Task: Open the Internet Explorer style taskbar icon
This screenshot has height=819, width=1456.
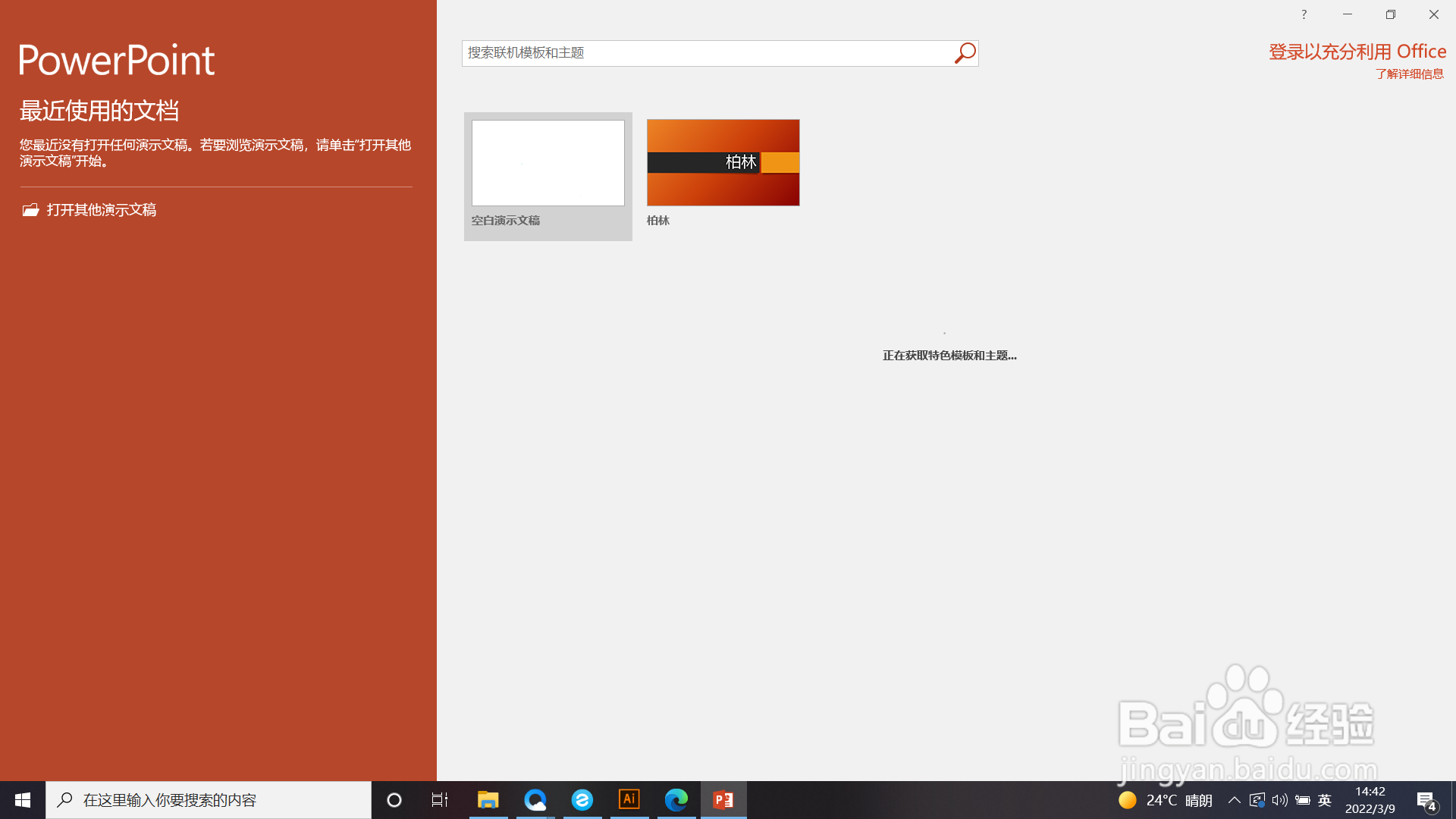Action: 582,800
